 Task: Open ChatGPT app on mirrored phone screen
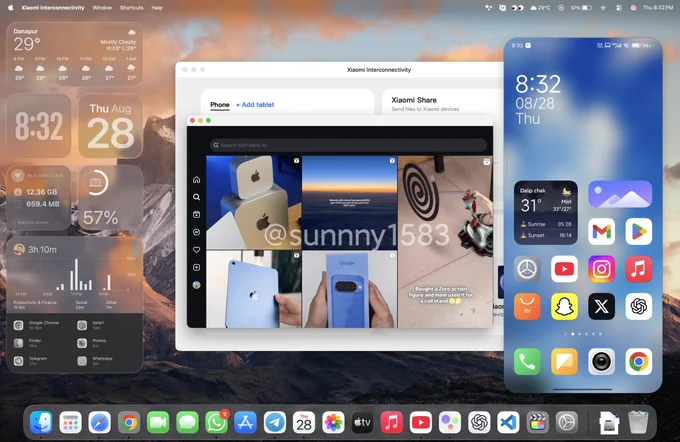[638, 306]
